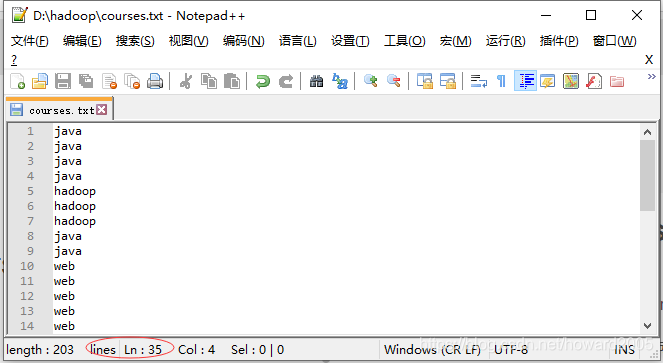Viewport: 663px width, 363px height.
Task: Open the 窗口(W) menu
Action: 614,41
